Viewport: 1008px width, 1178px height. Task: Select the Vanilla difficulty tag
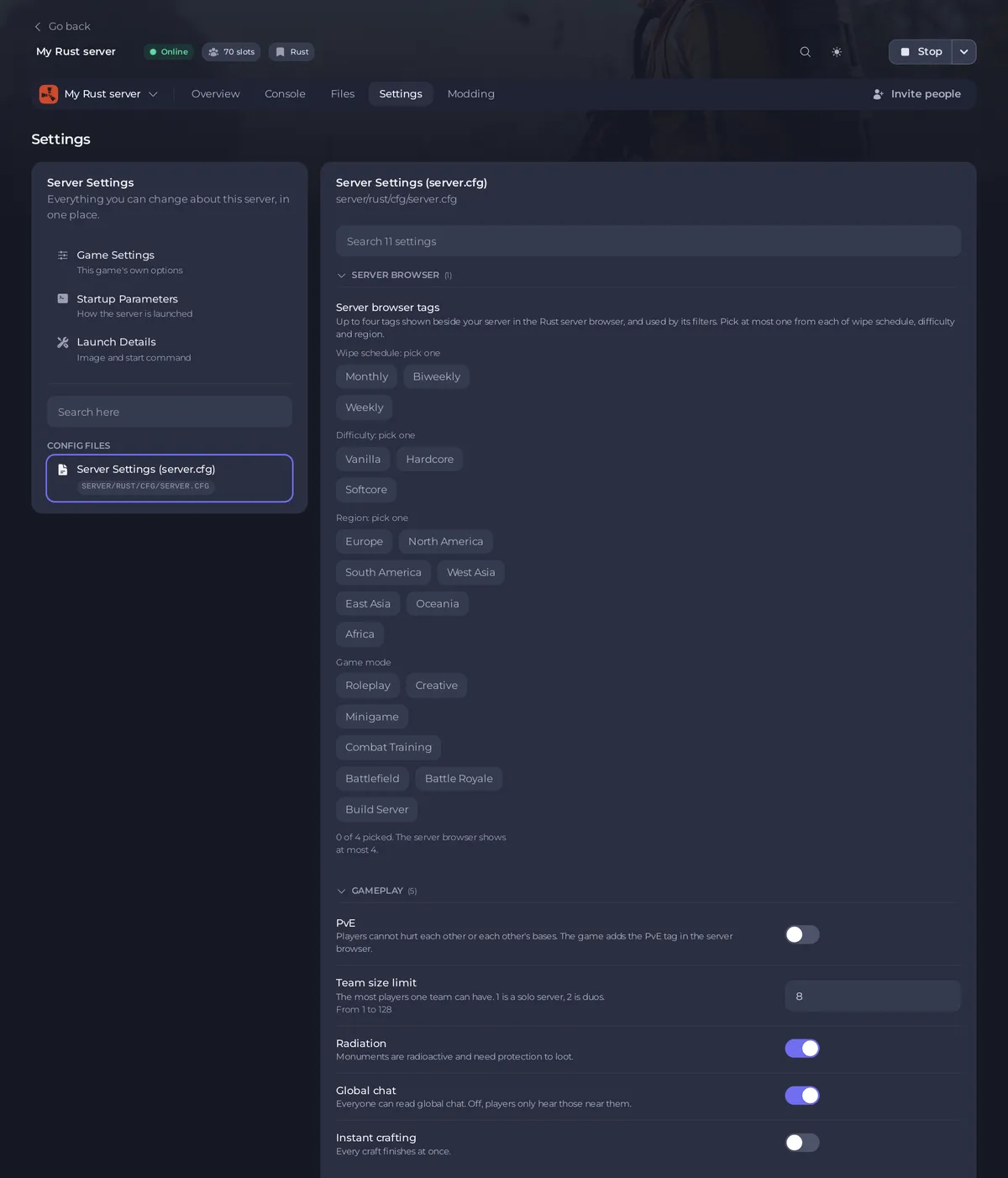363,460
